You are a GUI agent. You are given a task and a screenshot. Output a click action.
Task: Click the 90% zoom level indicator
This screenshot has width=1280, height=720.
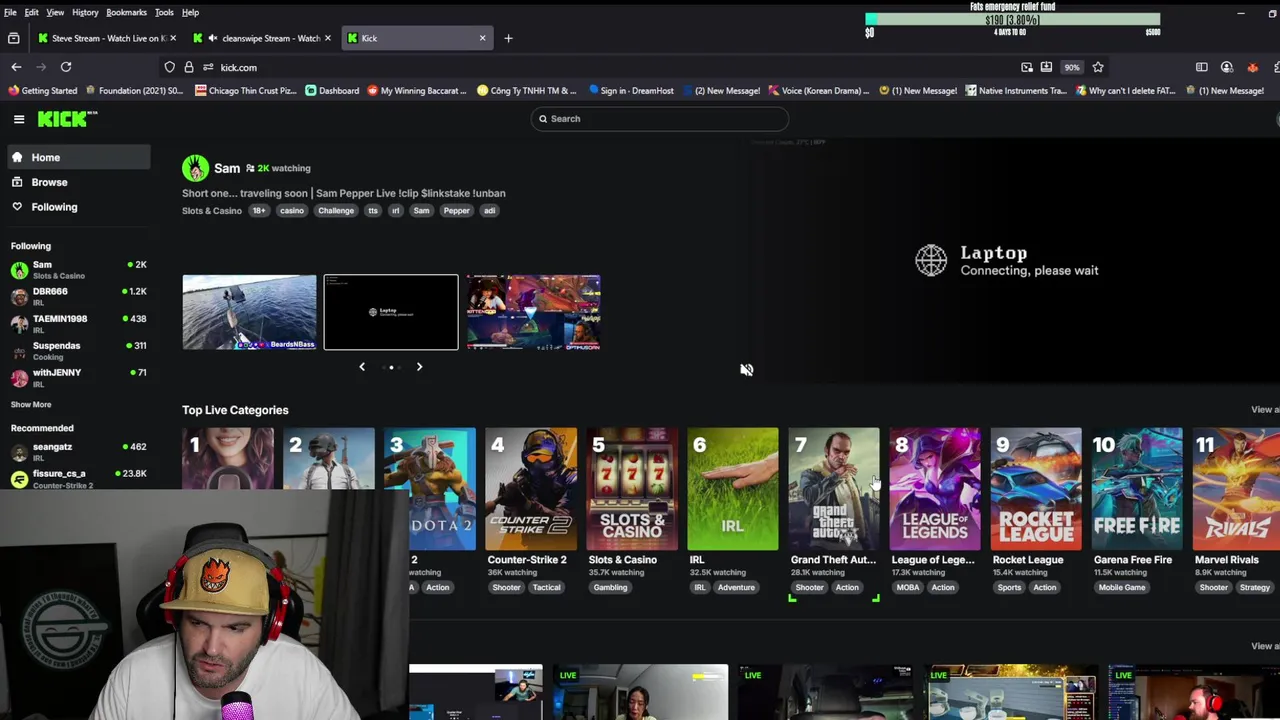(1072, 67)
